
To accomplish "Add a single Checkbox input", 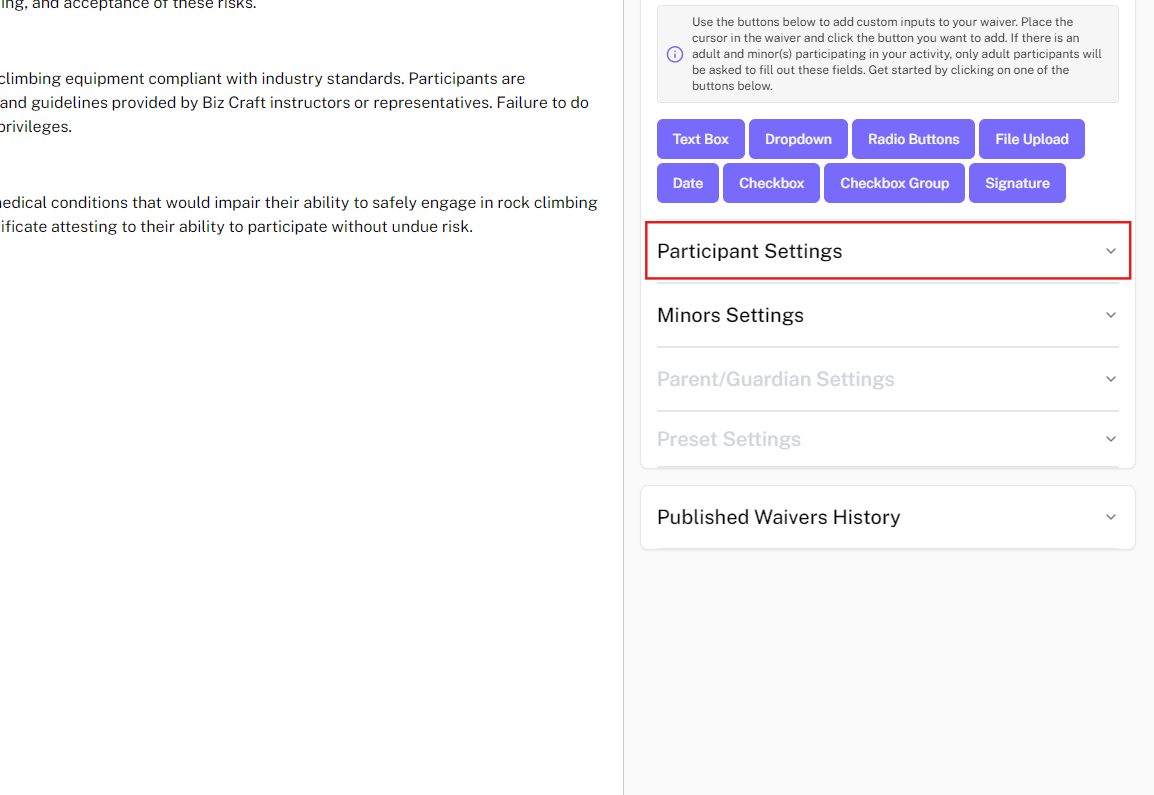I will point(771,183).
